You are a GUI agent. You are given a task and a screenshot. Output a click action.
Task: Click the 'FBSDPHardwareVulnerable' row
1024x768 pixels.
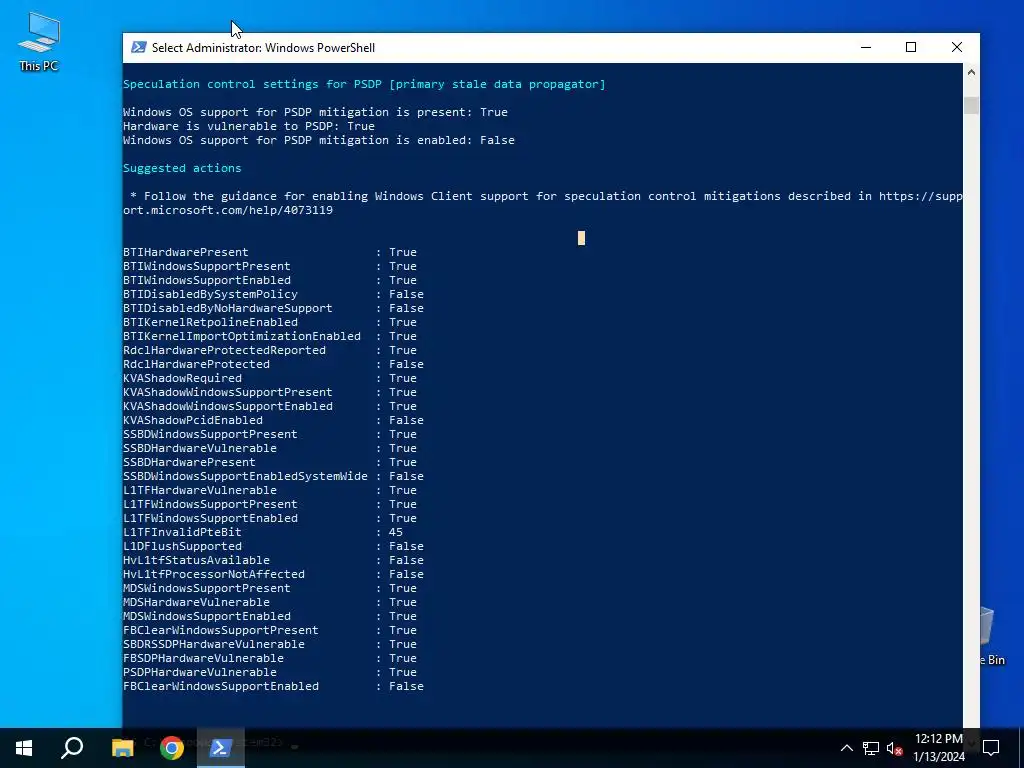pyautogui.click(x=270, y=658)
